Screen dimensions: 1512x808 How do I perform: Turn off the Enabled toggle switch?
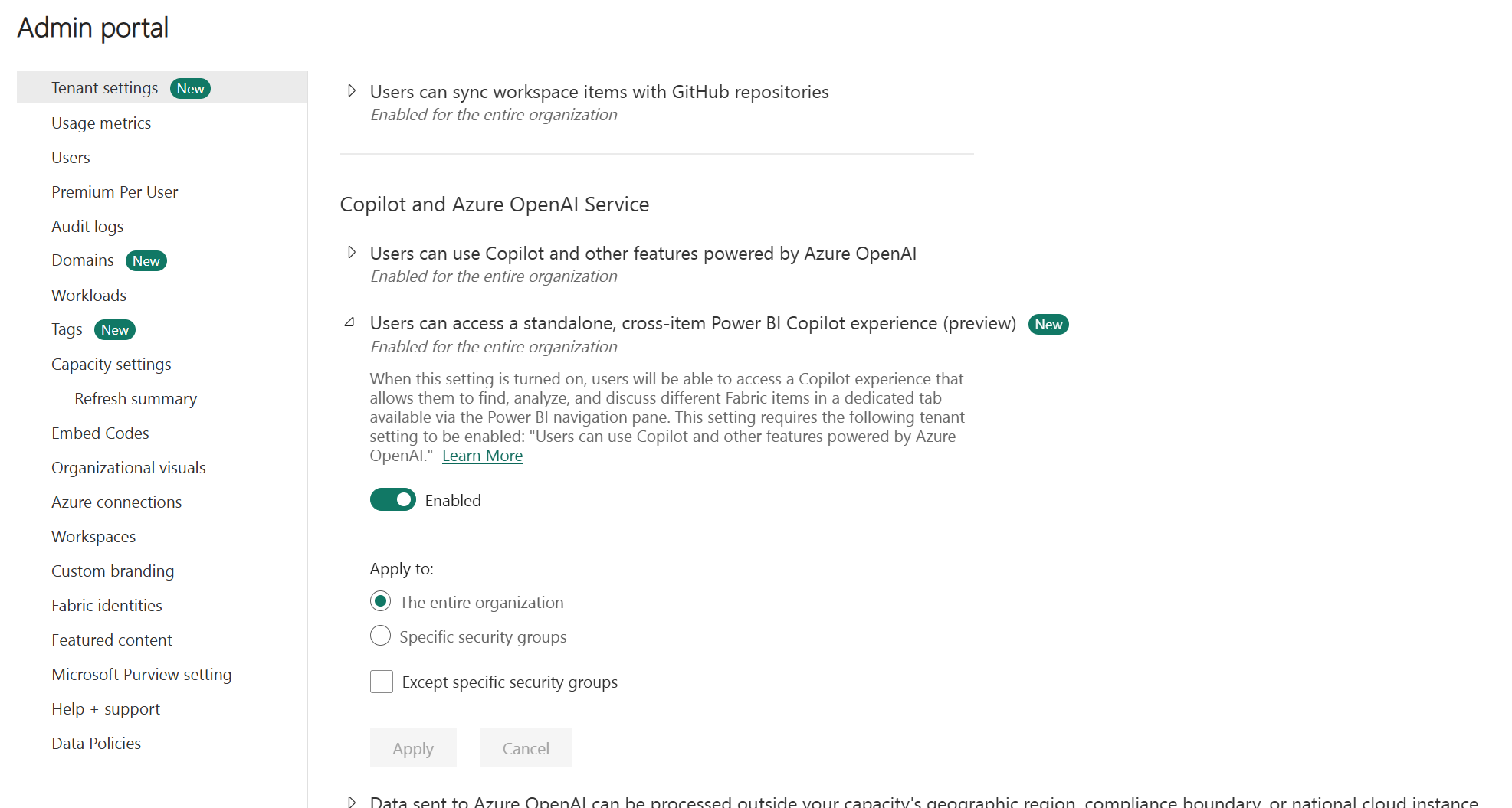point(392,500)
